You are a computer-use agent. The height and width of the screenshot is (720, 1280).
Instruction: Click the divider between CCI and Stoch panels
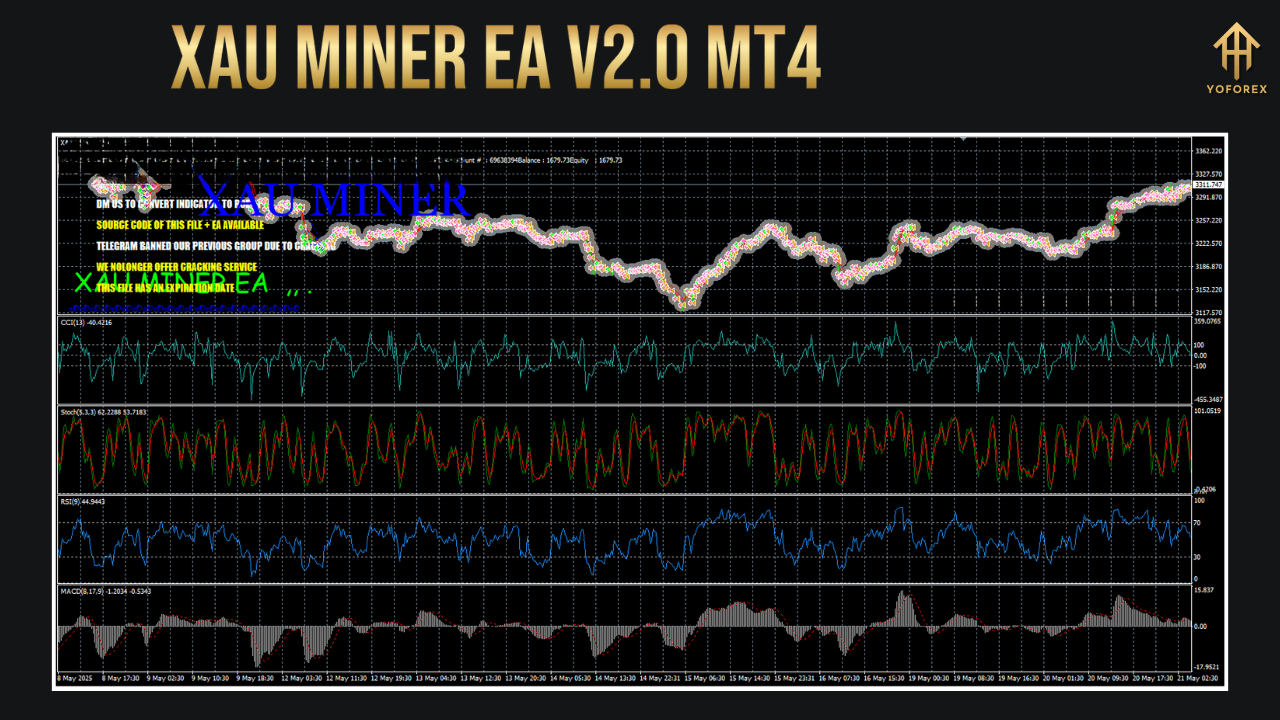[625, 404]
